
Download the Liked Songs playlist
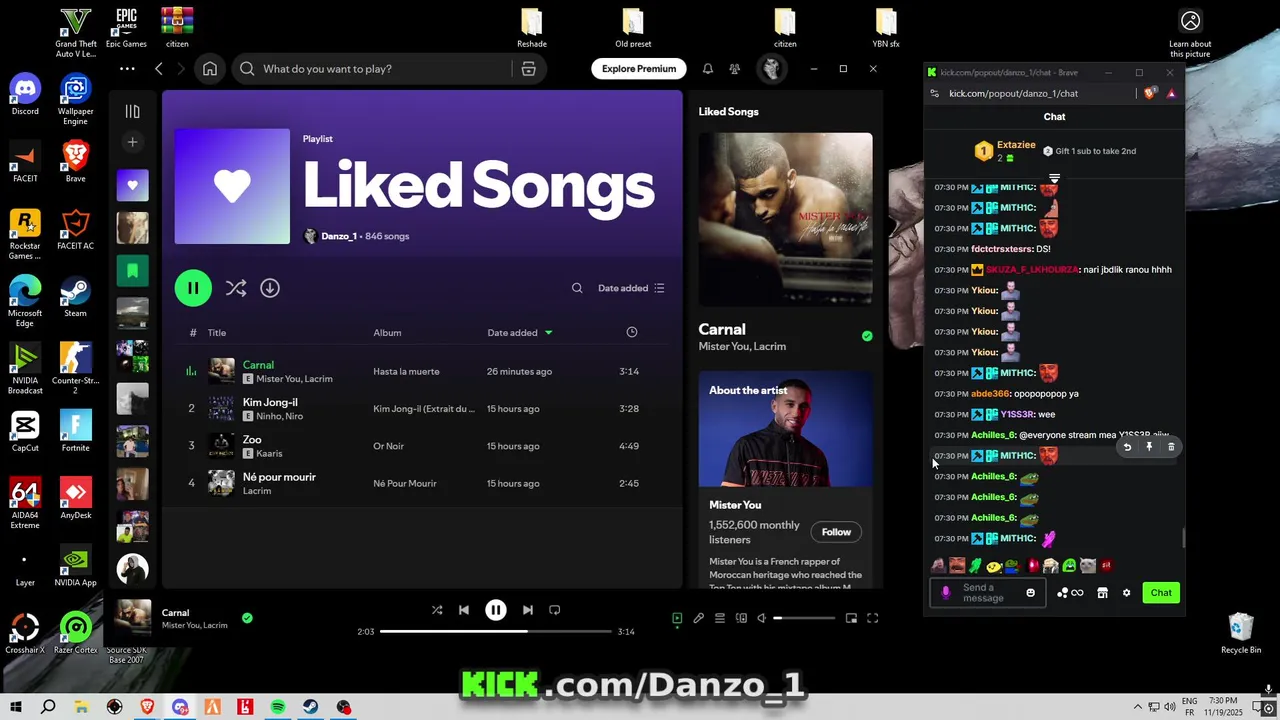[270, 288]
